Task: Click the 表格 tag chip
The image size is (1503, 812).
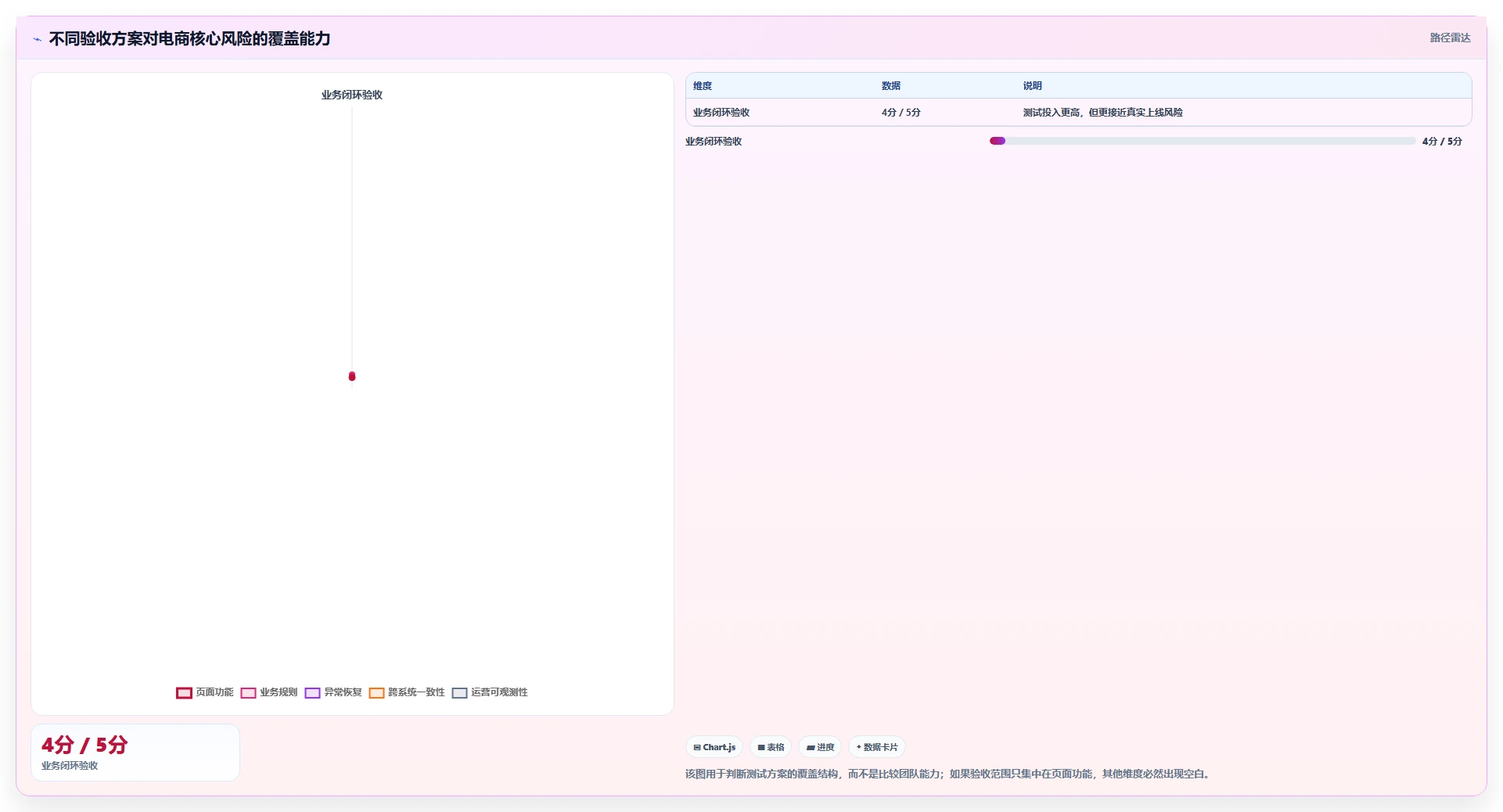Action: [x=771, y=747]
